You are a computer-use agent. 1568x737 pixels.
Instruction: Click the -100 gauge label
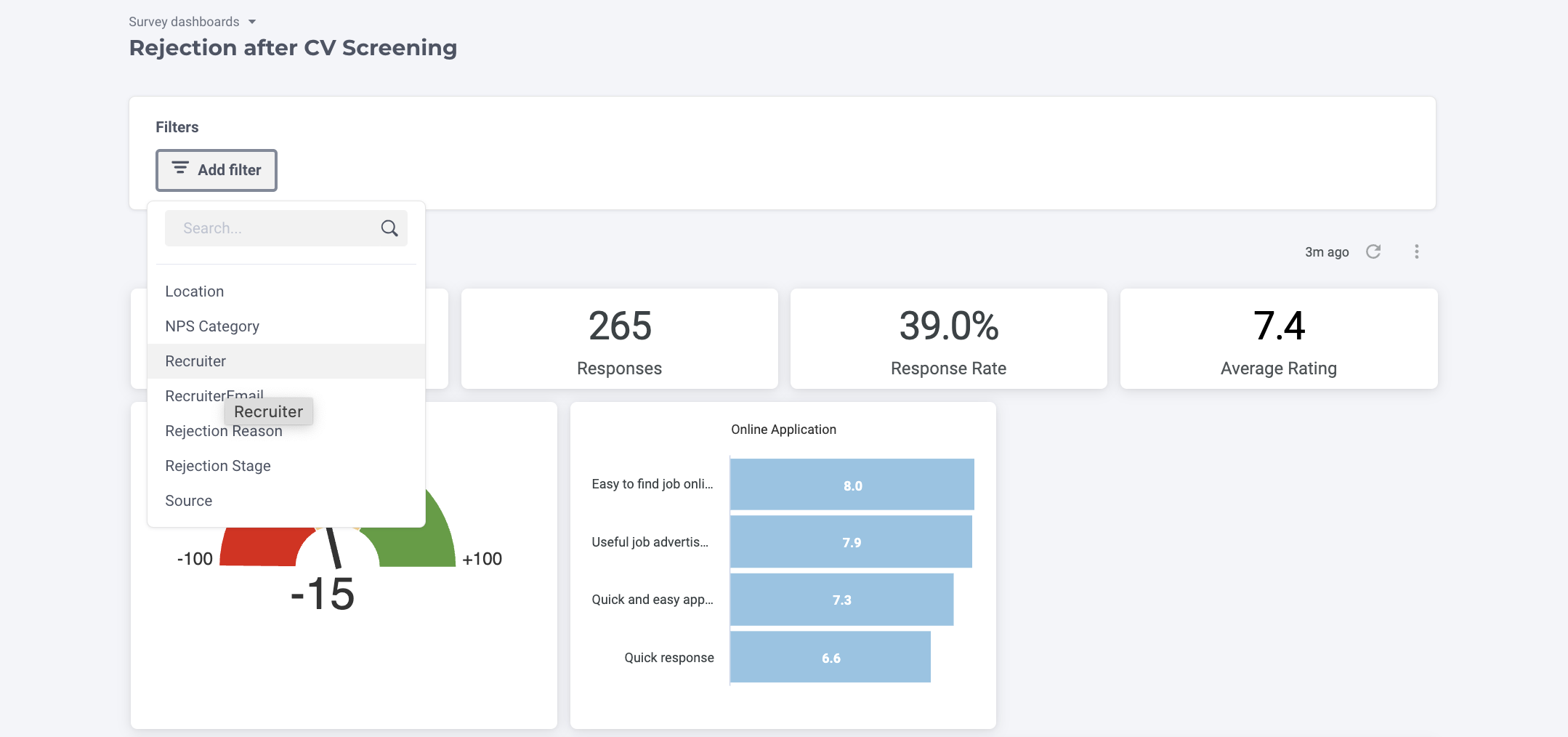coord(195,559)
